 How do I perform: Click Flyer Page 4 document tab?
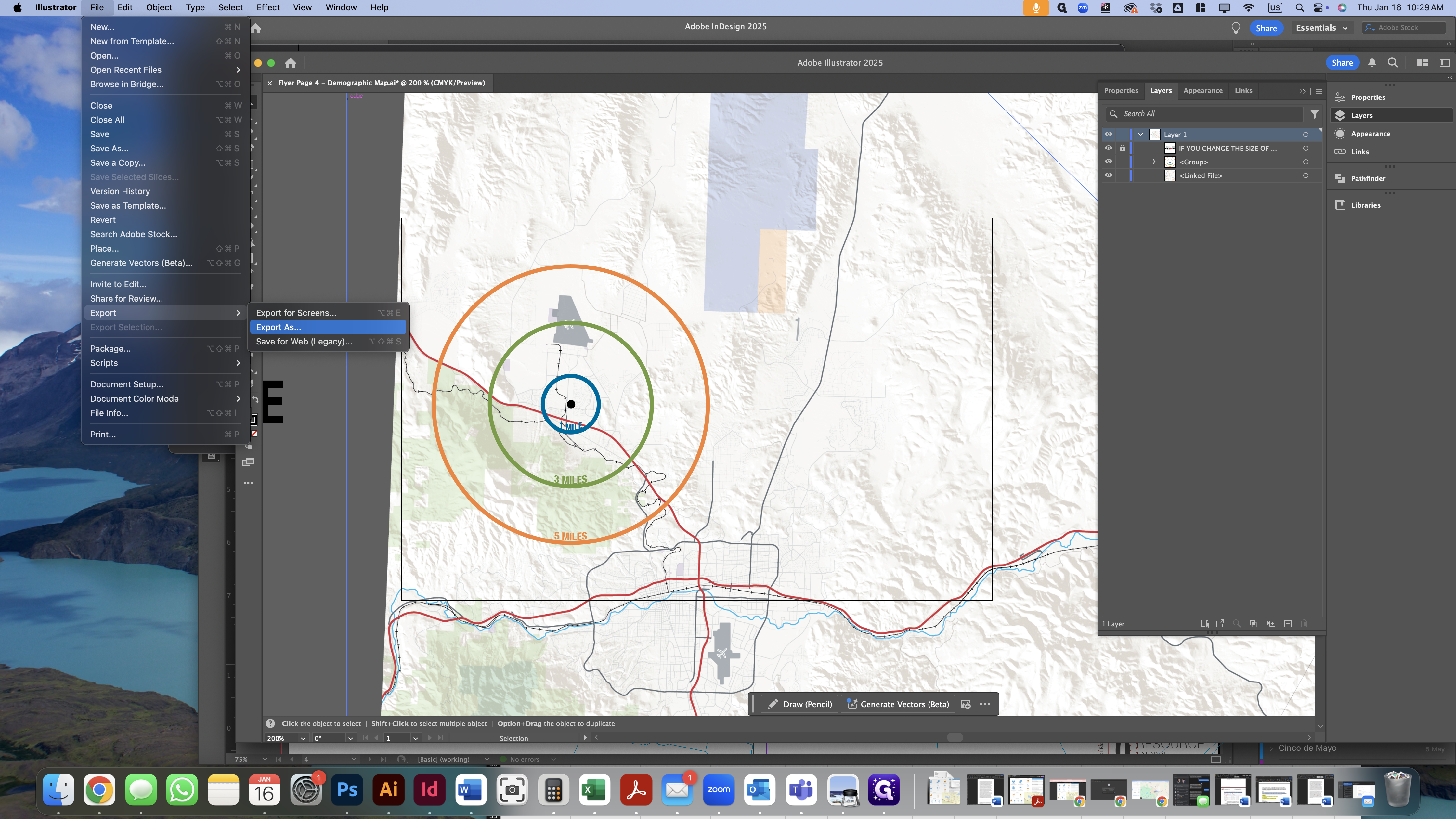381,83
